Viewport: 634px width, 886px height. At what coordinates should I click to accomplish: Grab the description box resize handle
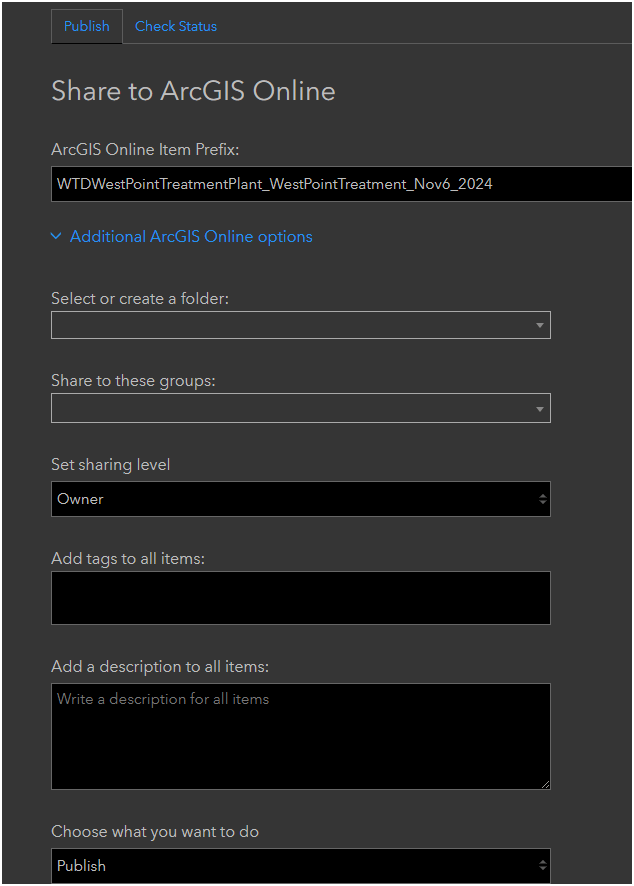pyautogui.click(x=545, y=784)
